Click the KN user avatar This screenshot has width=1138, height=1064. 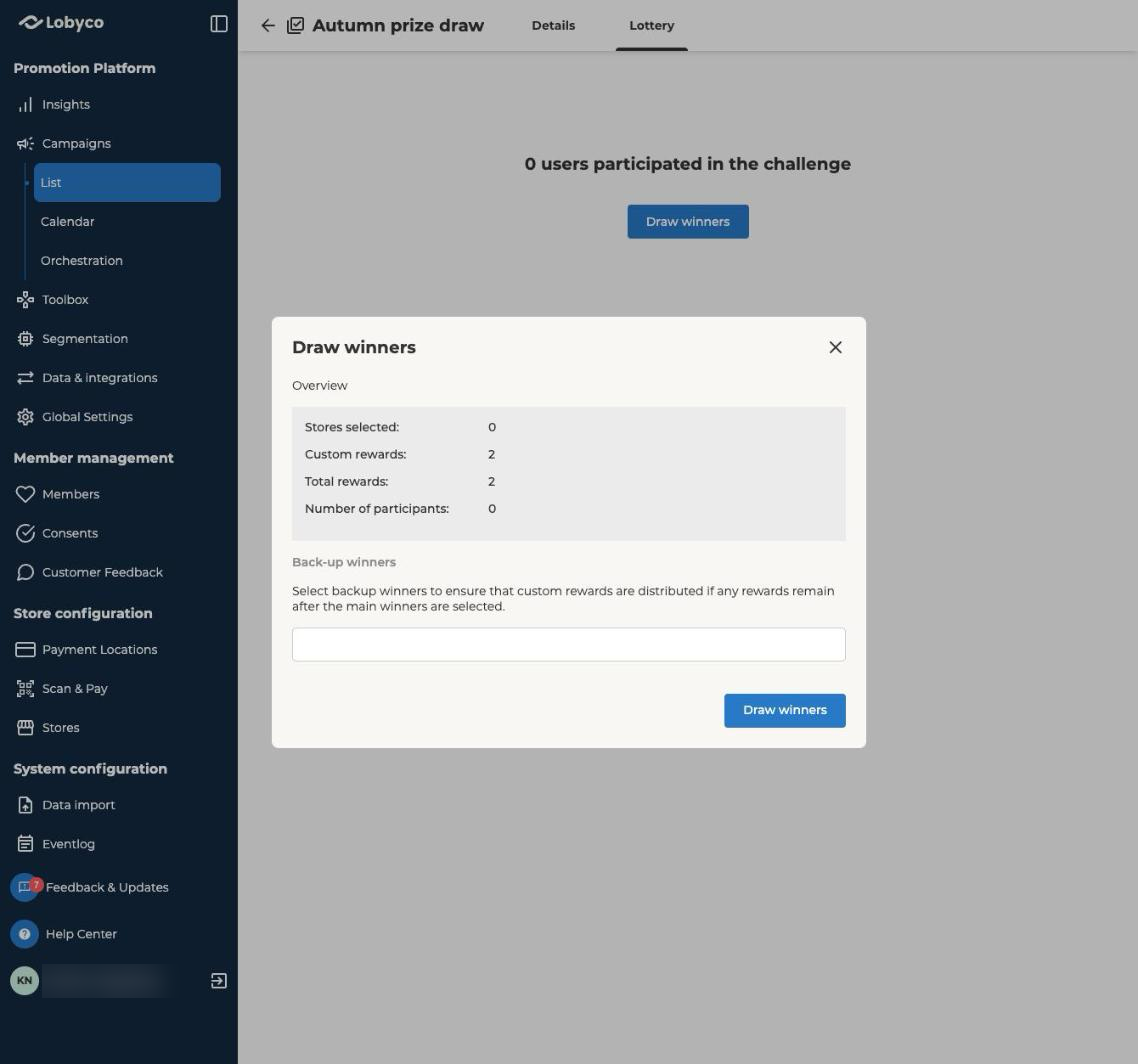[24, 981]
